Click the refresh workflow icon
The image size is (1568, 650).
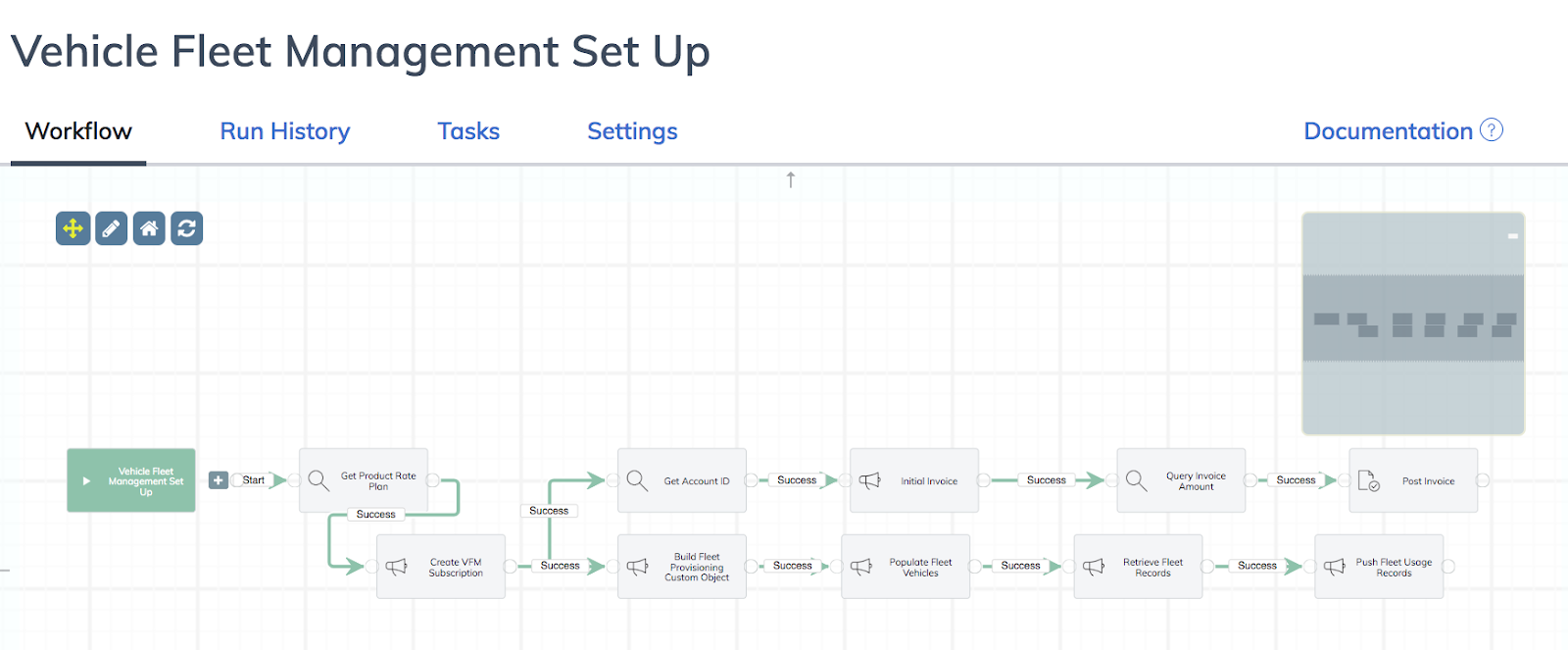pyautogui.click(x=186, y=228)
